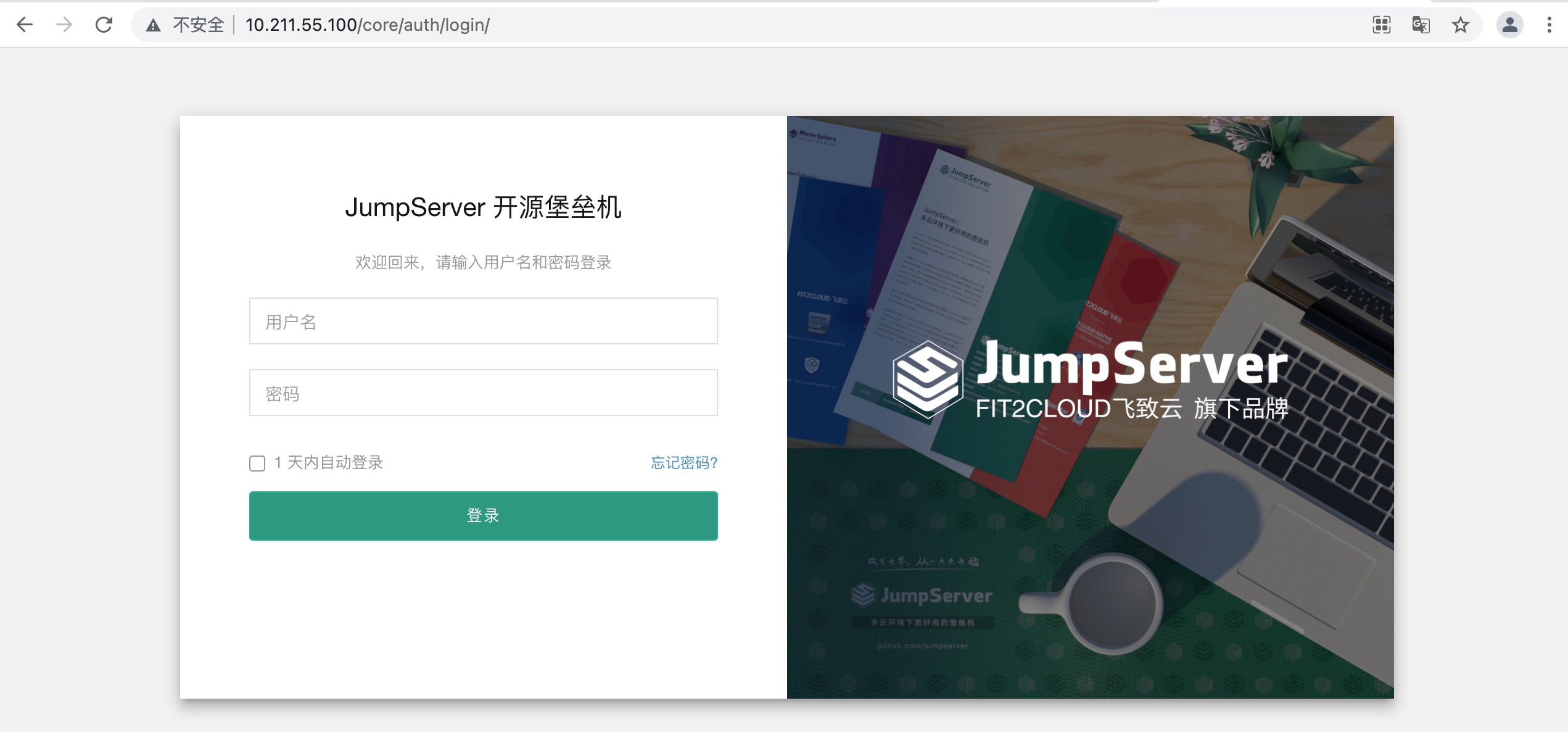Viewport: 1568px width, 732px height.
Task: Enable the 1 天内自动登录 checkbox
Action: (257, 464)
